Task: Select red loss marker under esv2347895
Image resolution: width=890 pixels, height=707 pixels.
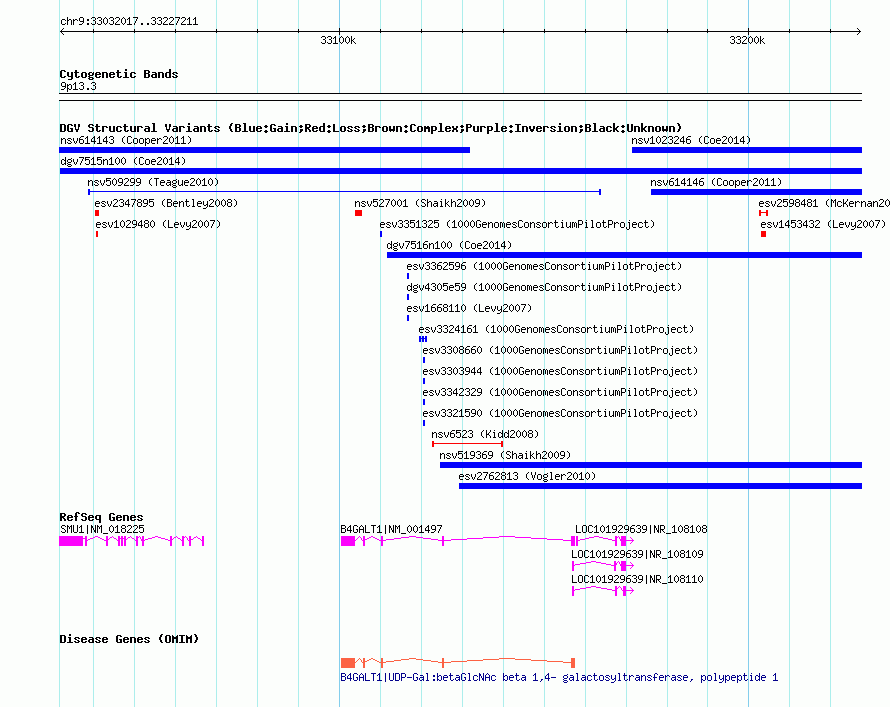Action: tap(97, 213)
